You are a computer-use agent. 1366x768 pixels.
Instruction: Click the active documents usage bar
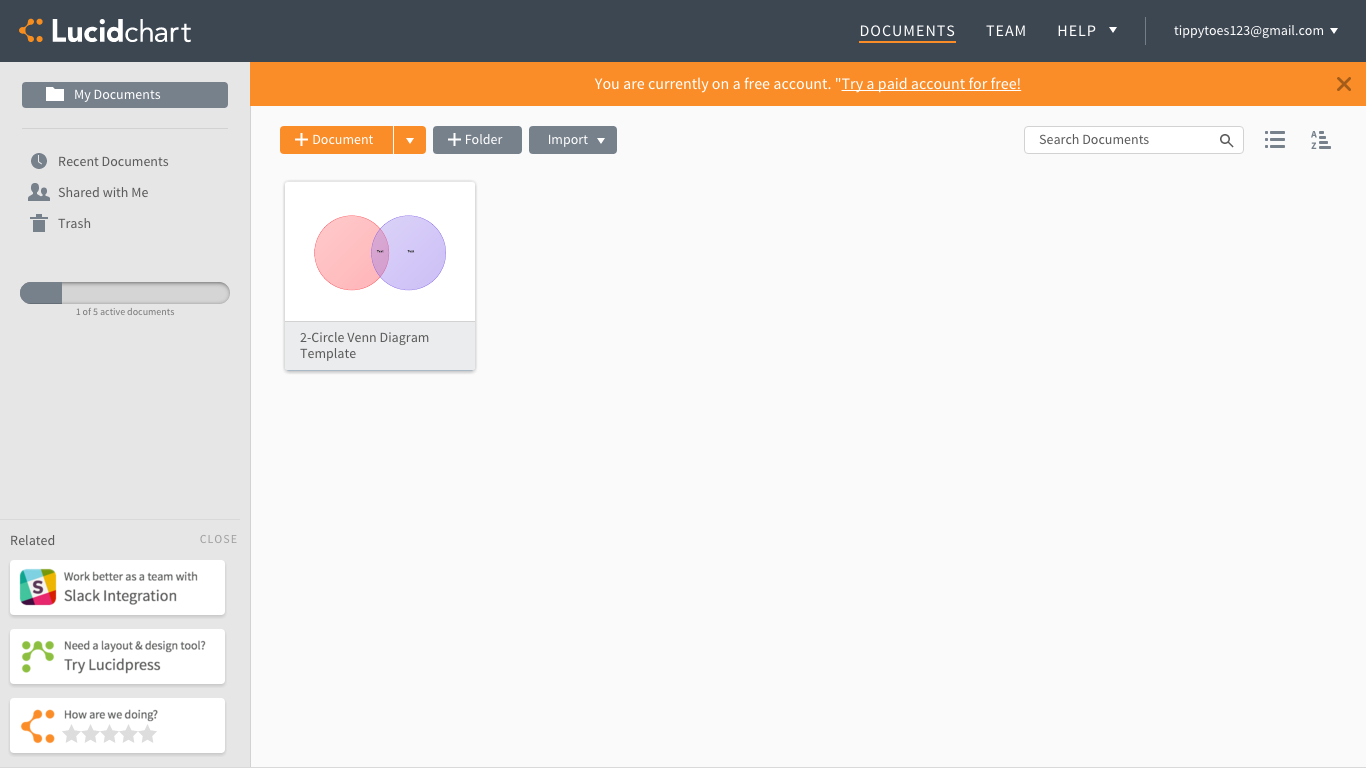pyautogui.click(x=125, y=293)
